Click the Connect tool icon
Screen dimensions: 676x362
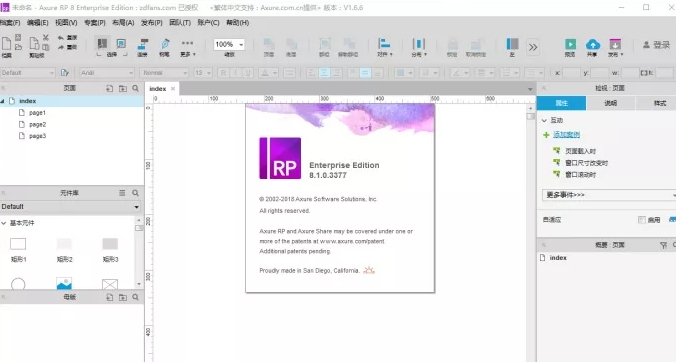143,44
